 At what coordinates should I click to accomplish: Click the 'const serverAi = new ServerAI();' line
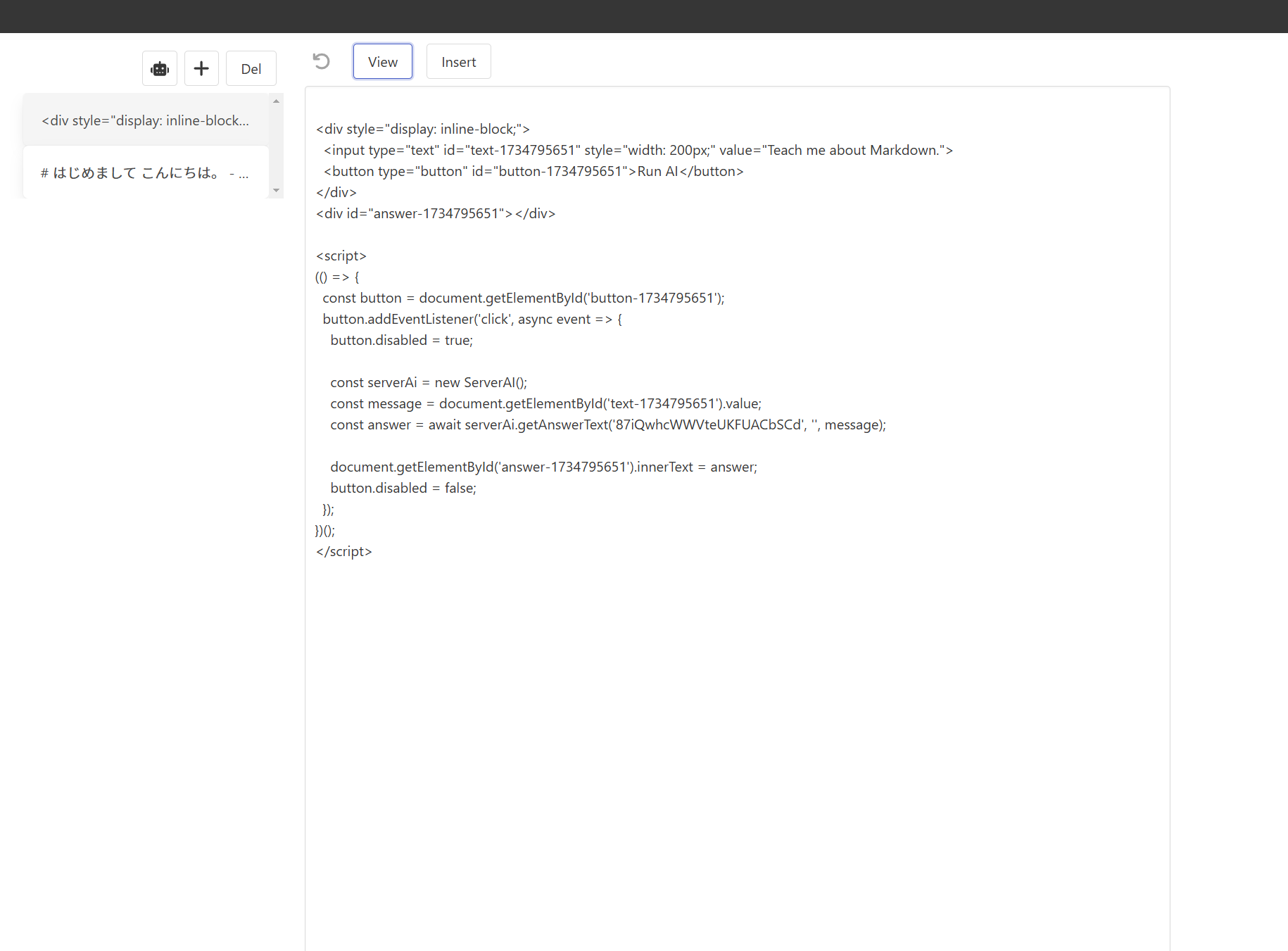pos(429,382)
